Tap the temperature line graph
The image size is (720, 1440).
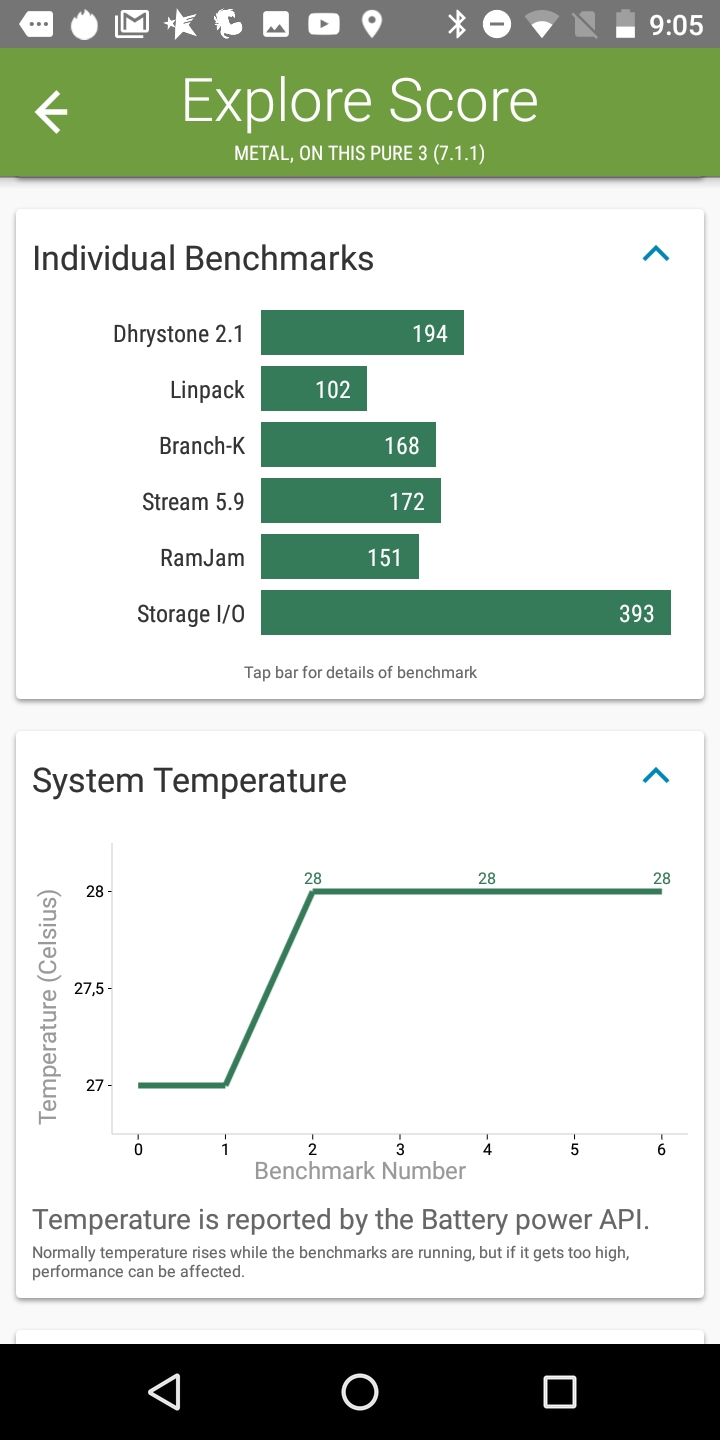(x=400, y=990)
